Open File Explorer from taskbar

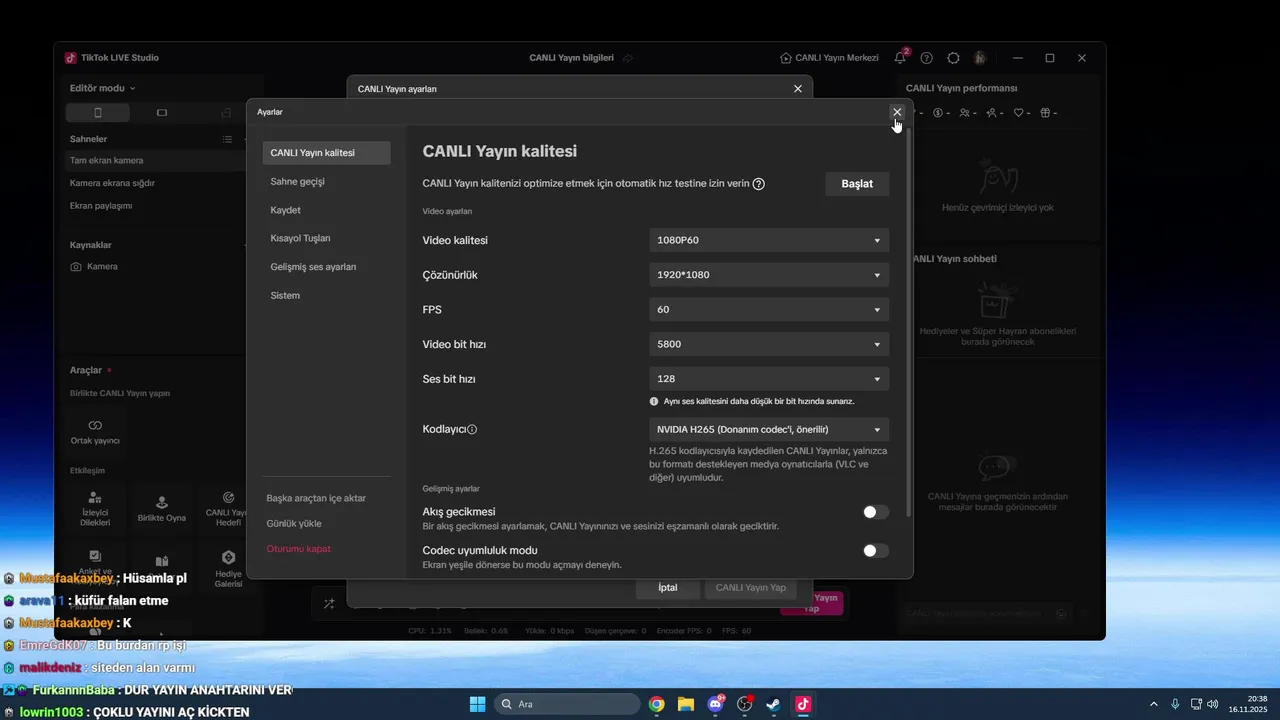686,704
